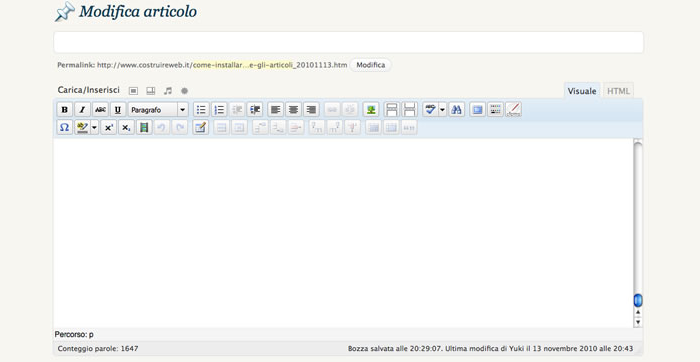Open find and replace binoculars tool

point(456,109)
